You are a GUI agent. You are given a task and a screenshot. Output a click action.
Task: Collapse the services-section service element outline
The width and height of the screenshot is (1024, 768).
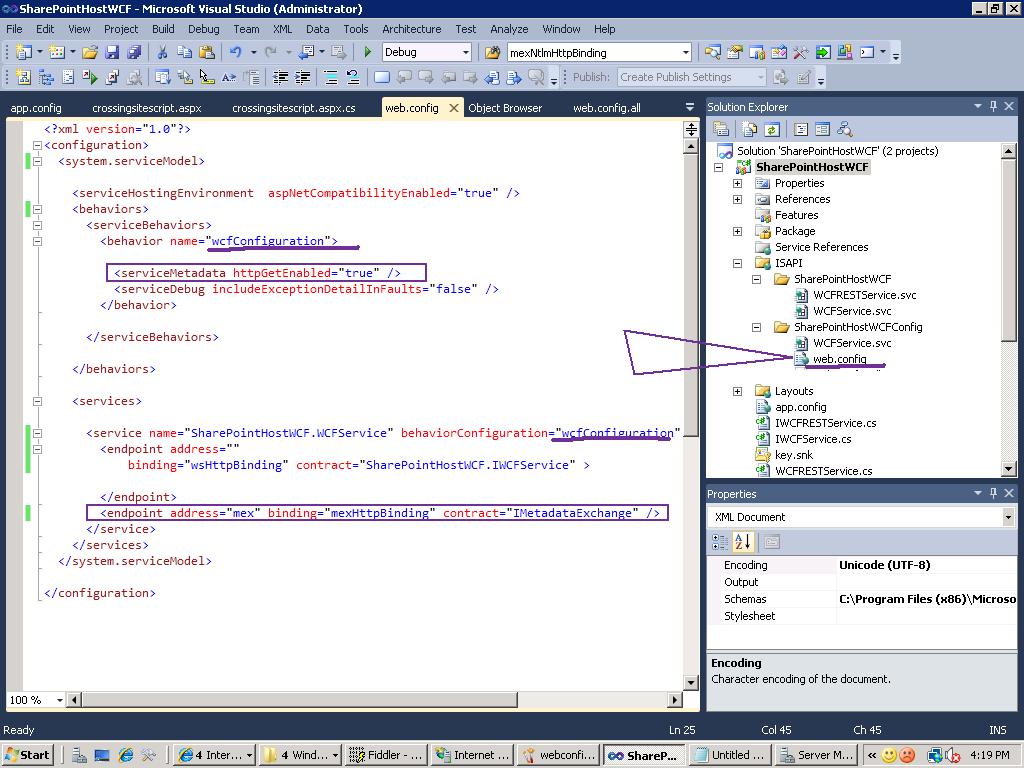click(37, 433)
